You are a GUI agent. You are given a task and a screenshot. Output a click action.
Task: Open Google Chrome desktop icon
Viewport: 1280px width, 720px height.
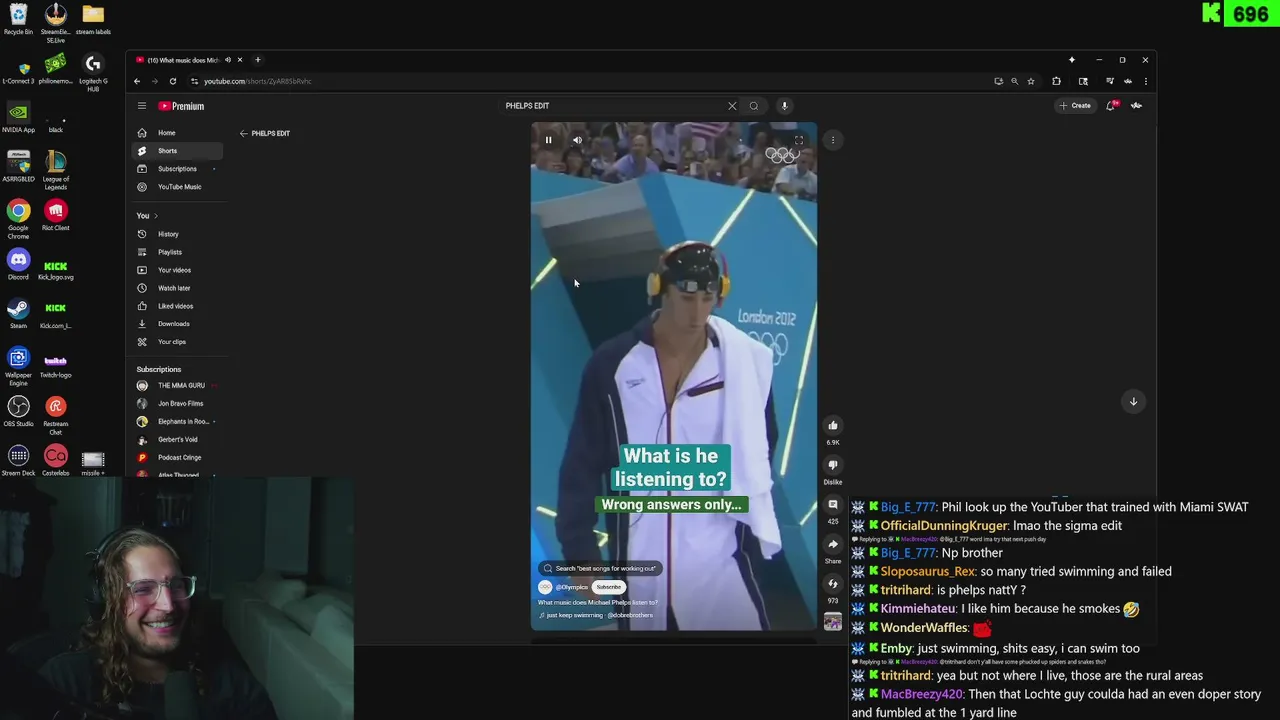tap(18, 218)
